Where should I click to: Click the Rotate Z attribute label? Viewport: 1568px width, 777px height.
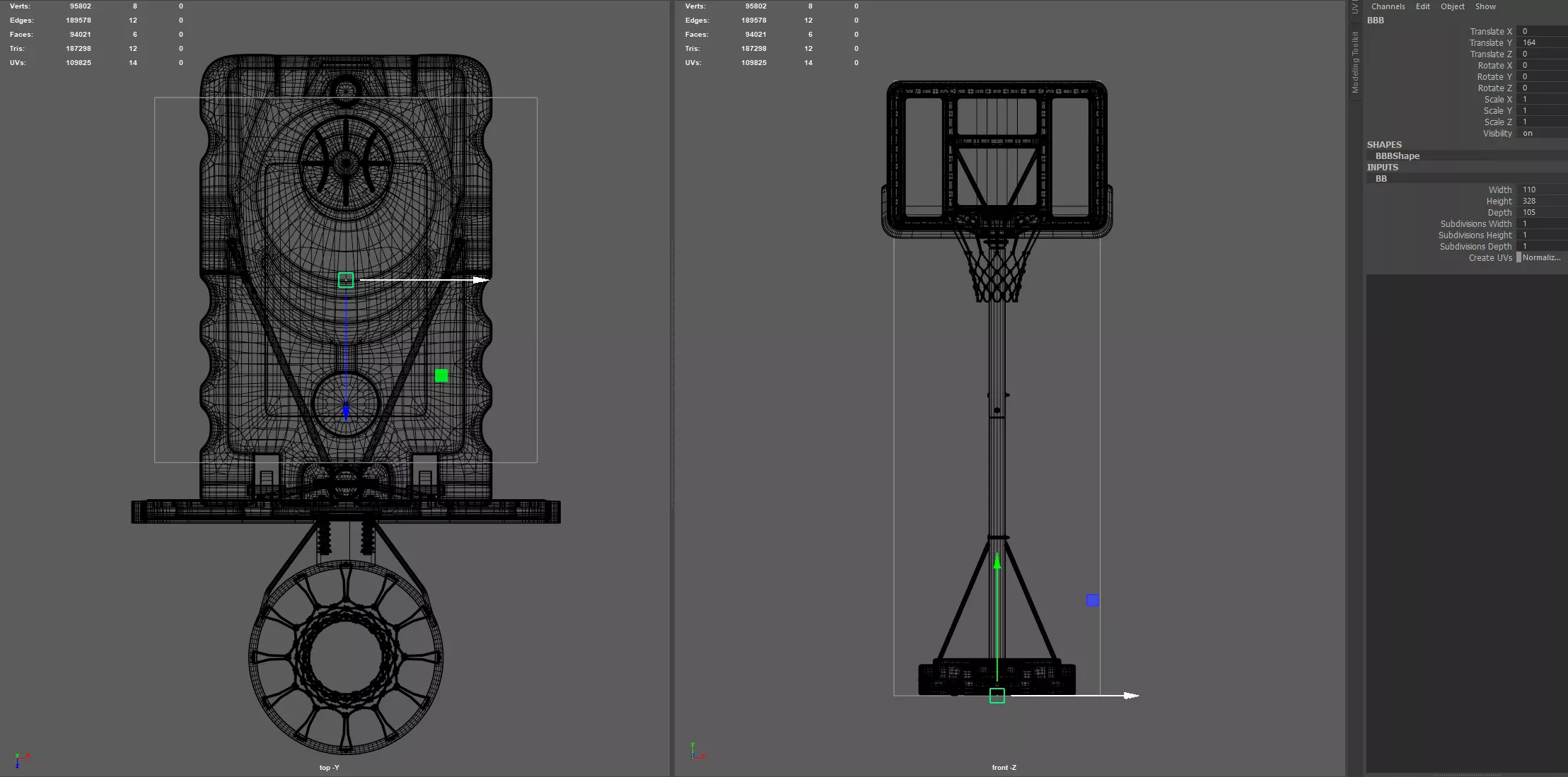click(1494, 88)
